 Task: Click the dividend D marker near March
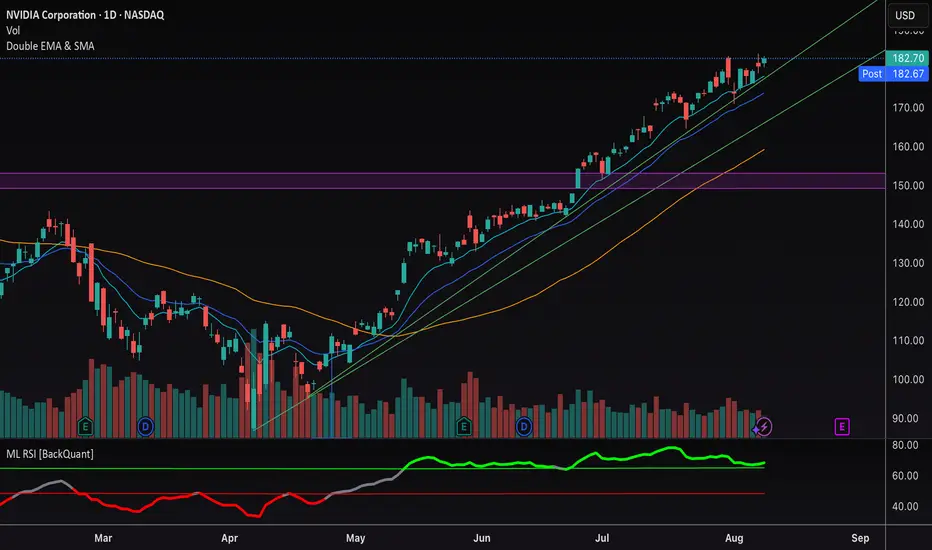click(146, 426)
